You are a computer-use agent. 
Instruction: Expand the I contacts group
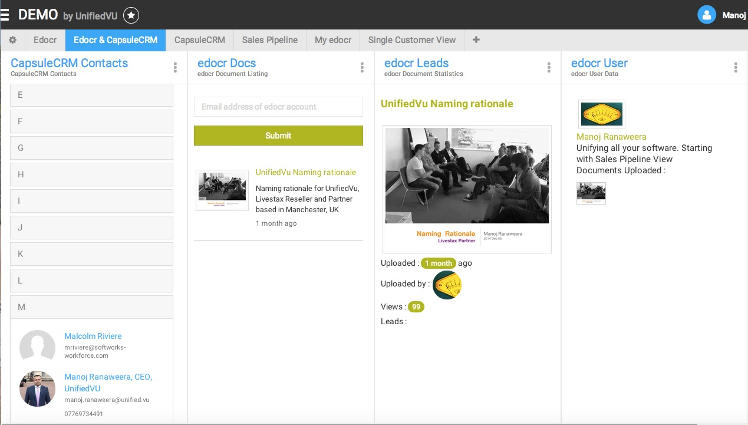[92, 201]
